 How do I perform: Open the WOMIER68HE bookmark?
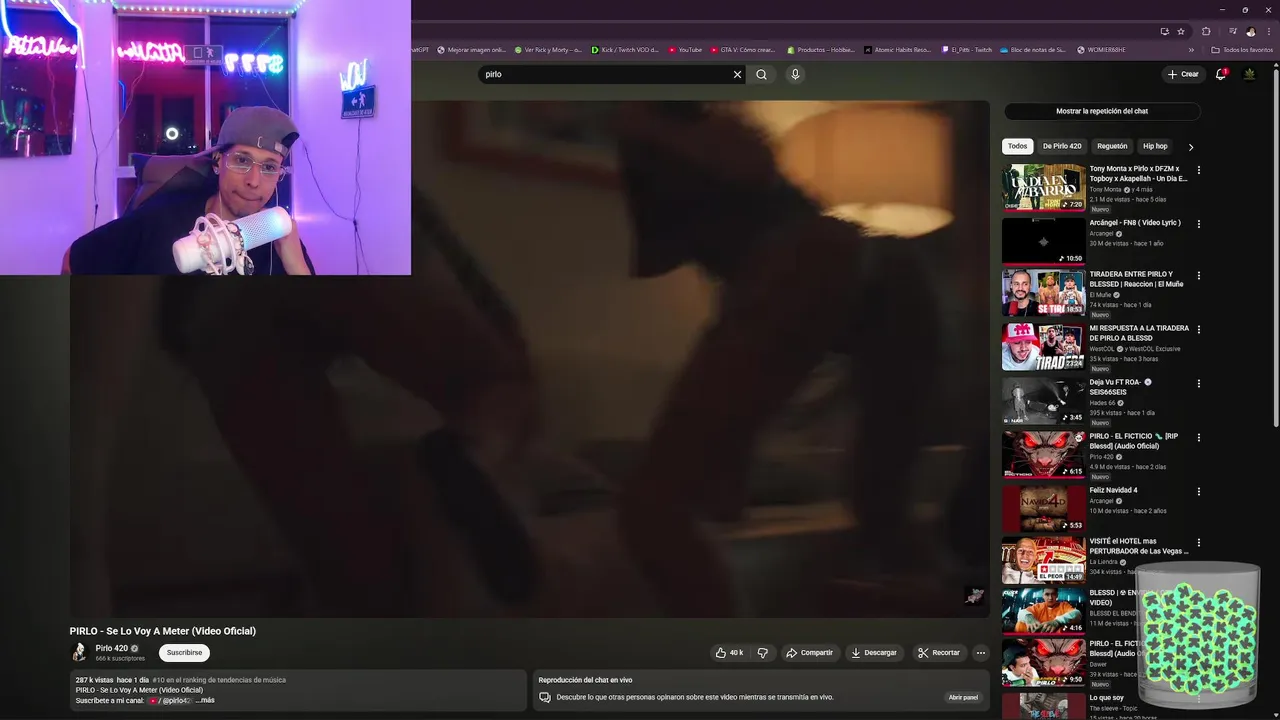tap(1101, 50)
